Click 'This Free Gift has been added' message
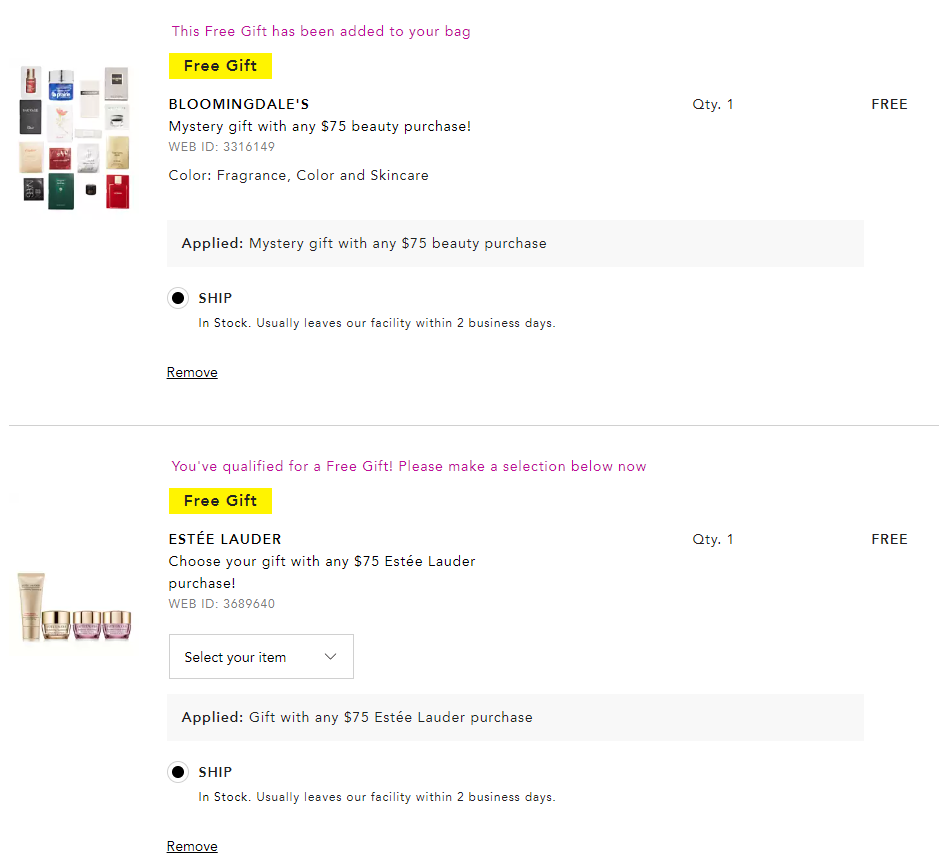Screen dimensions: 951x863 click(321, 31)
